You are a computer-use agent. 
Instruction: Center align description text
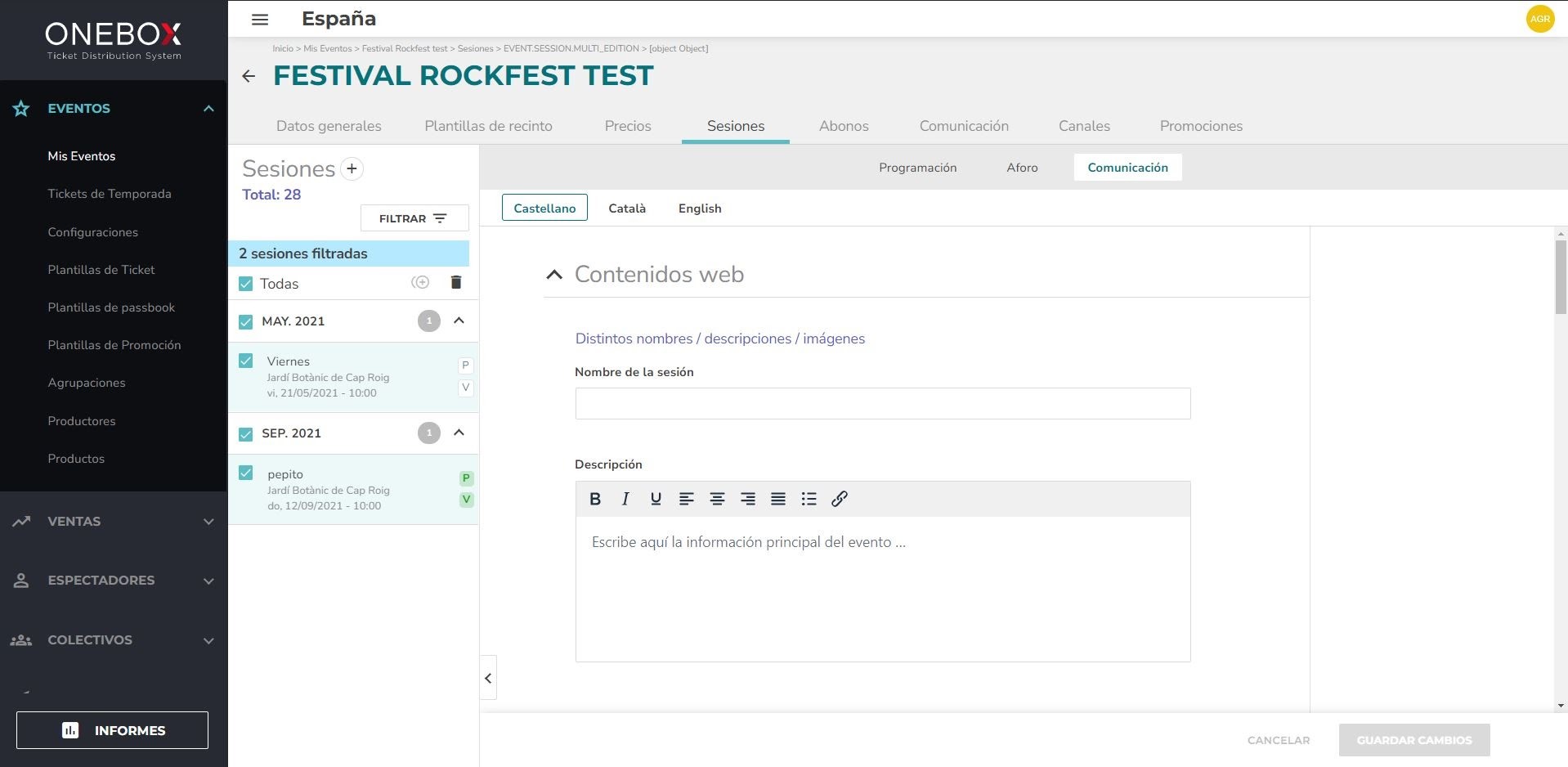point(717,499)
